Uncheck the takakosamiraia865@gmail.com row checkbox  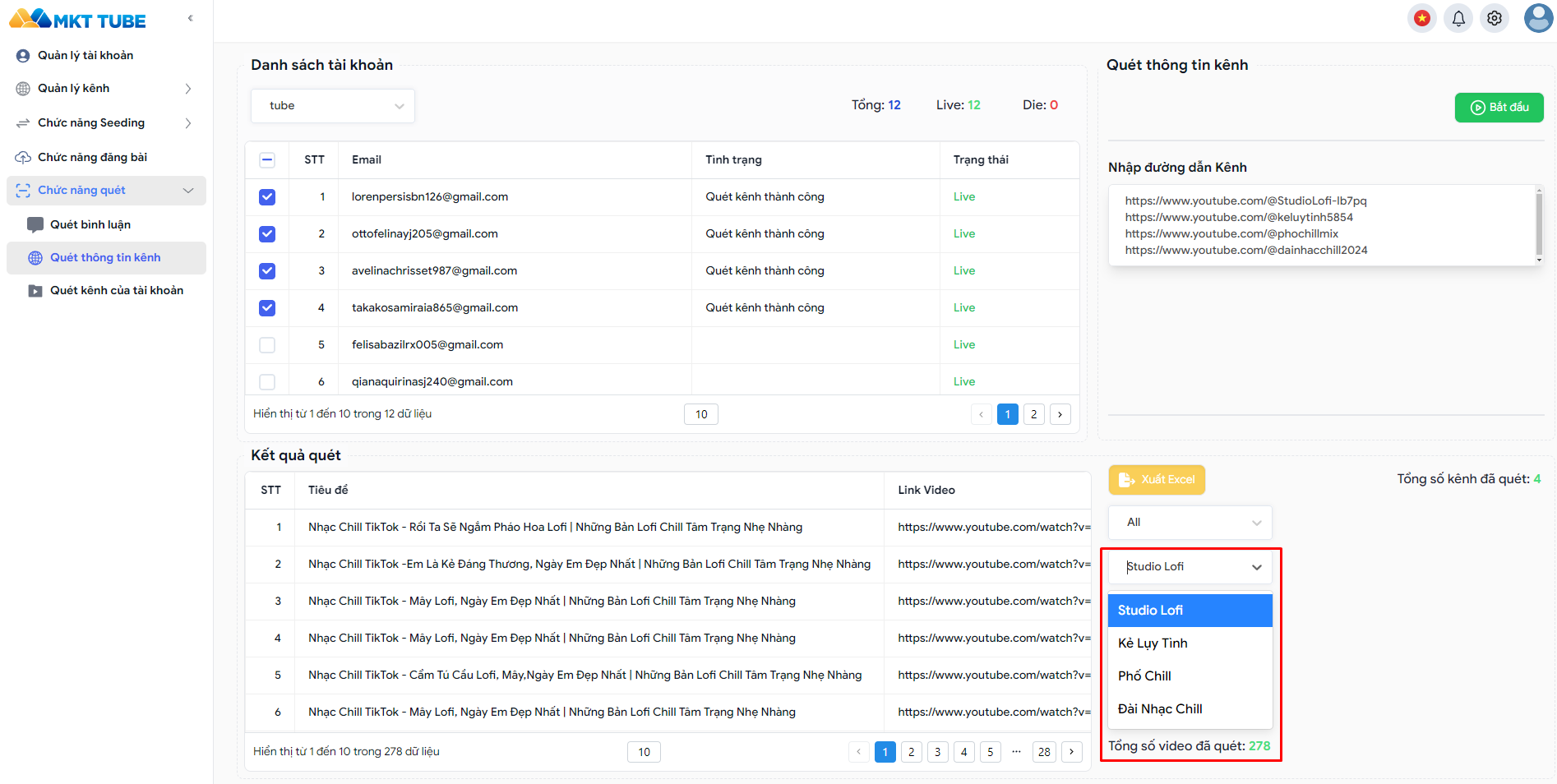267,308
